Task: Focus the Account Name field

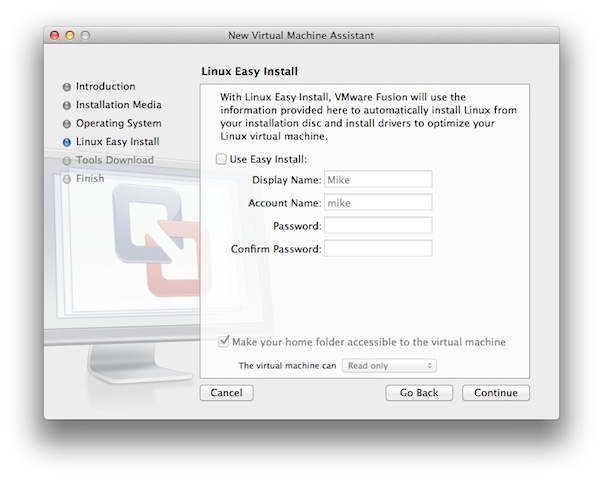Action: tap(378, 203)
